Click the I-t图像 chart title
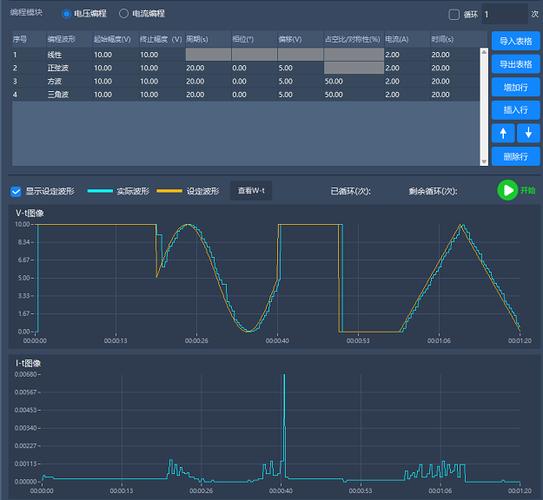This screenshot has width=543, height=500. (28, 363)
